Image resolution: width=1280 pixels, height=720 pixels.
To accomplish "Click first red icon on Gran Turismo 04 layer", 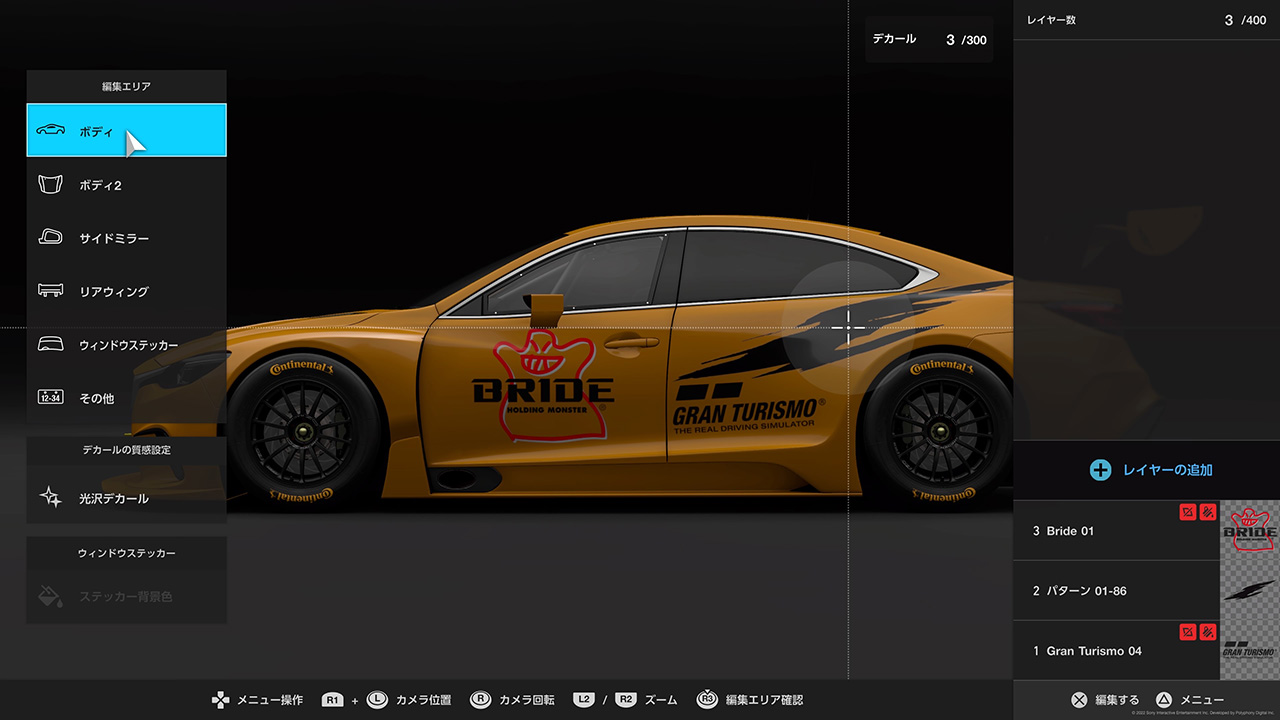I will 1188,632.
